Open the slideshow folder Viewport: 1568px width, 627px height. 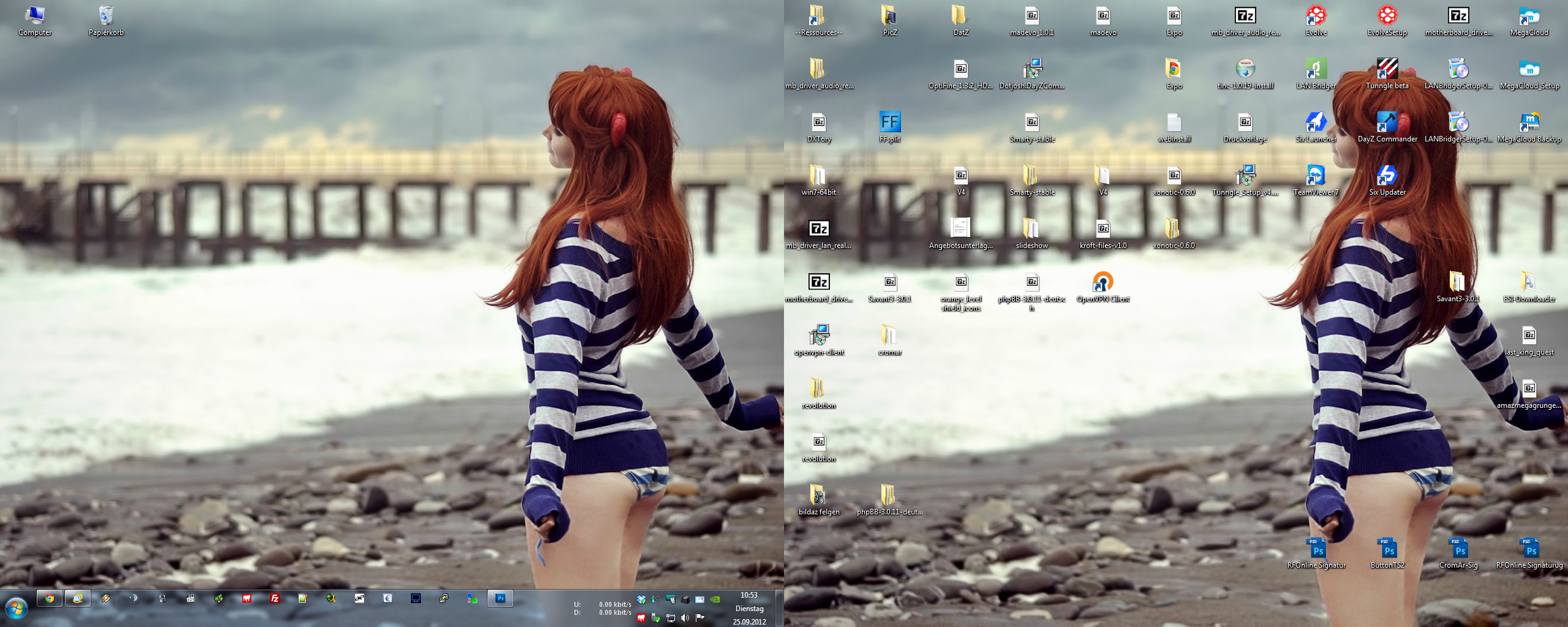1031,234
